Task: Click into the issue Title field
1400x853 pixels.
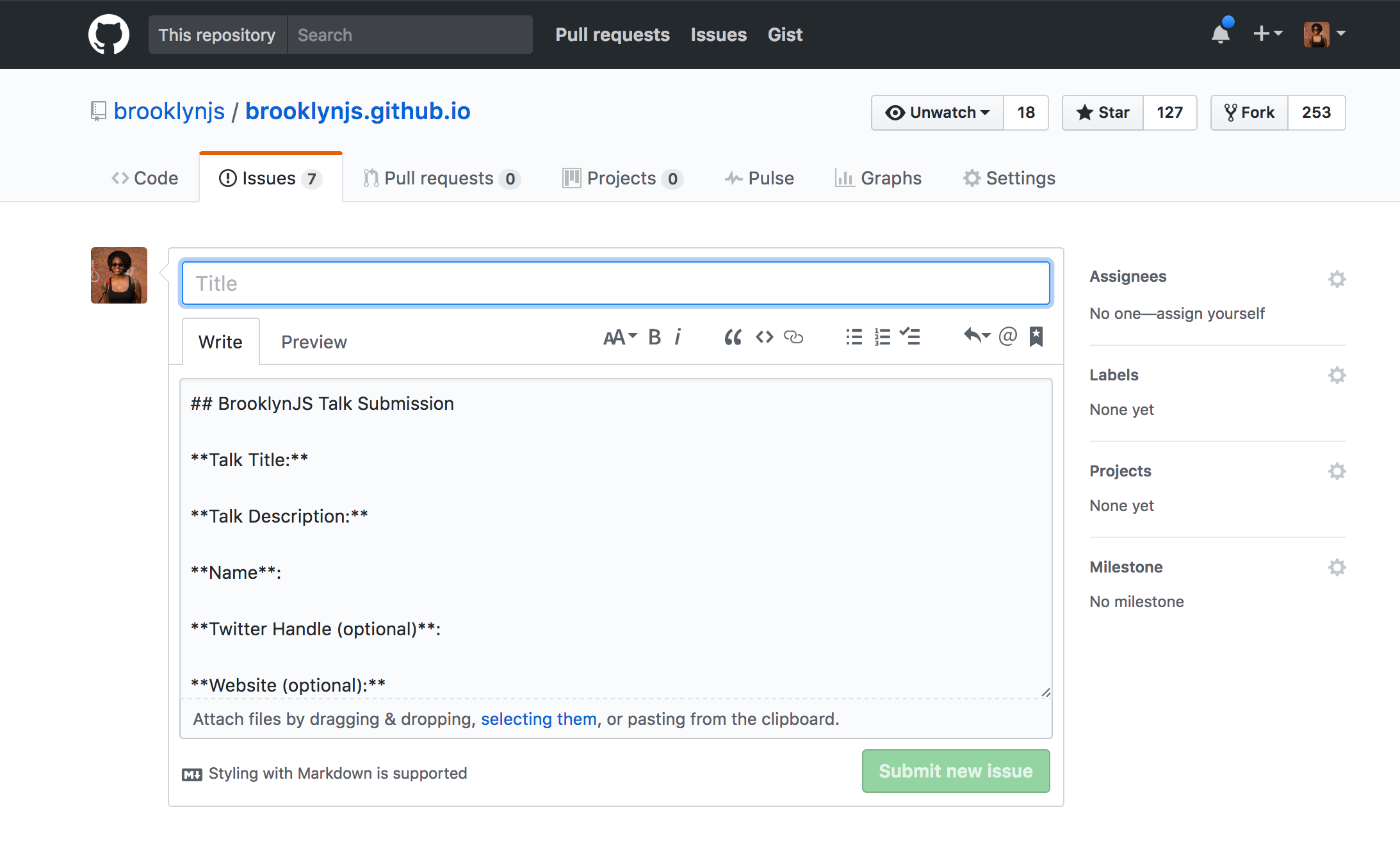Action: point(615,283)
